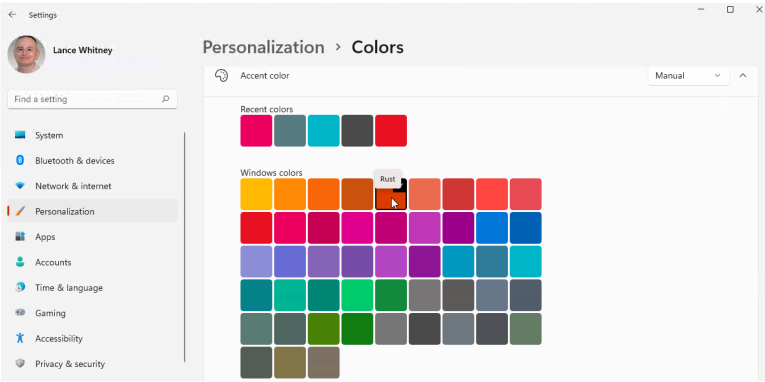Click the back arrow in Settings header

[x=12, y=15]
